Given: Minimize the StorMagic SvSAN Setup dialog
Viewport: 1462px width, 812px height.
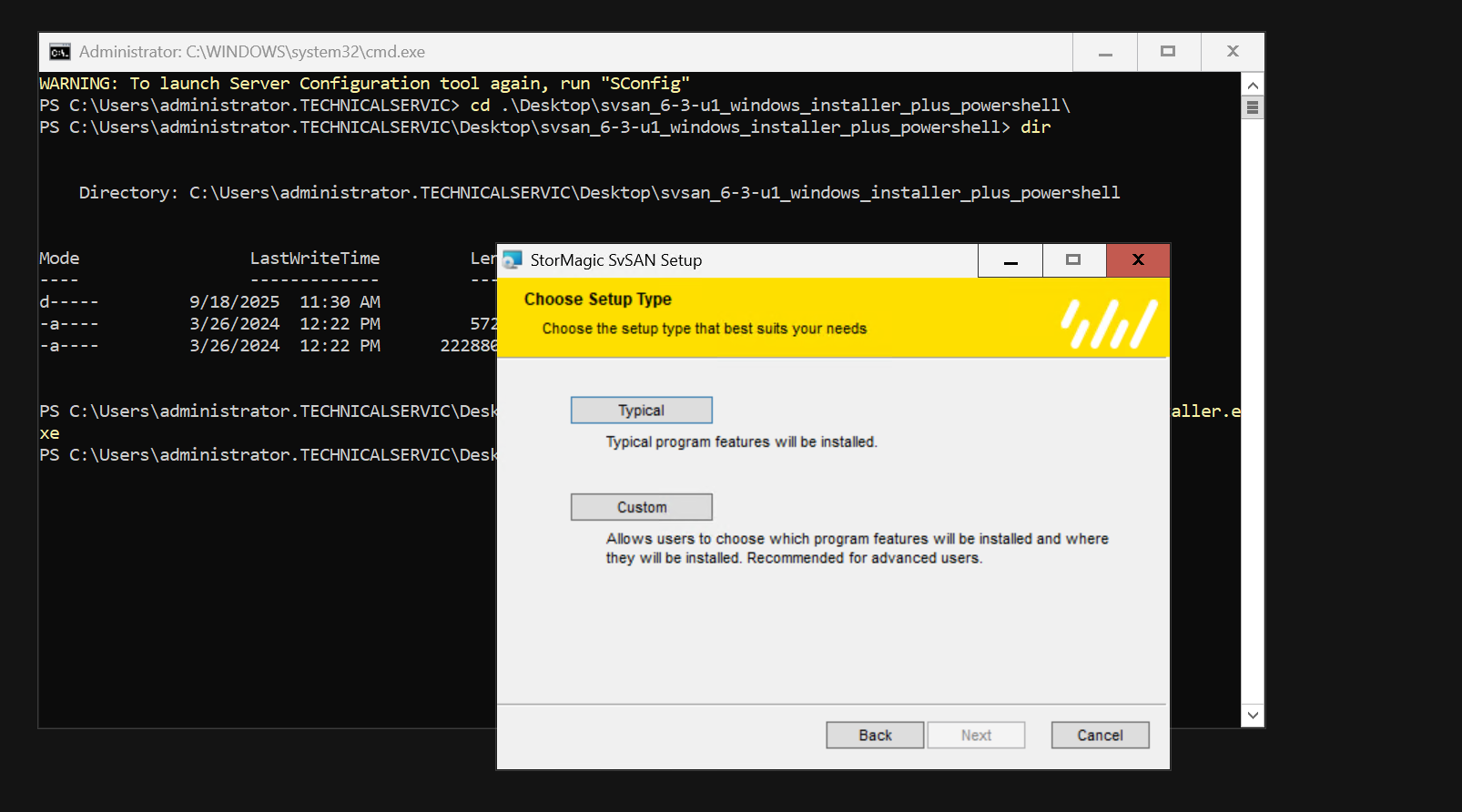Looking at the screenshot, I should [1010, 260].
